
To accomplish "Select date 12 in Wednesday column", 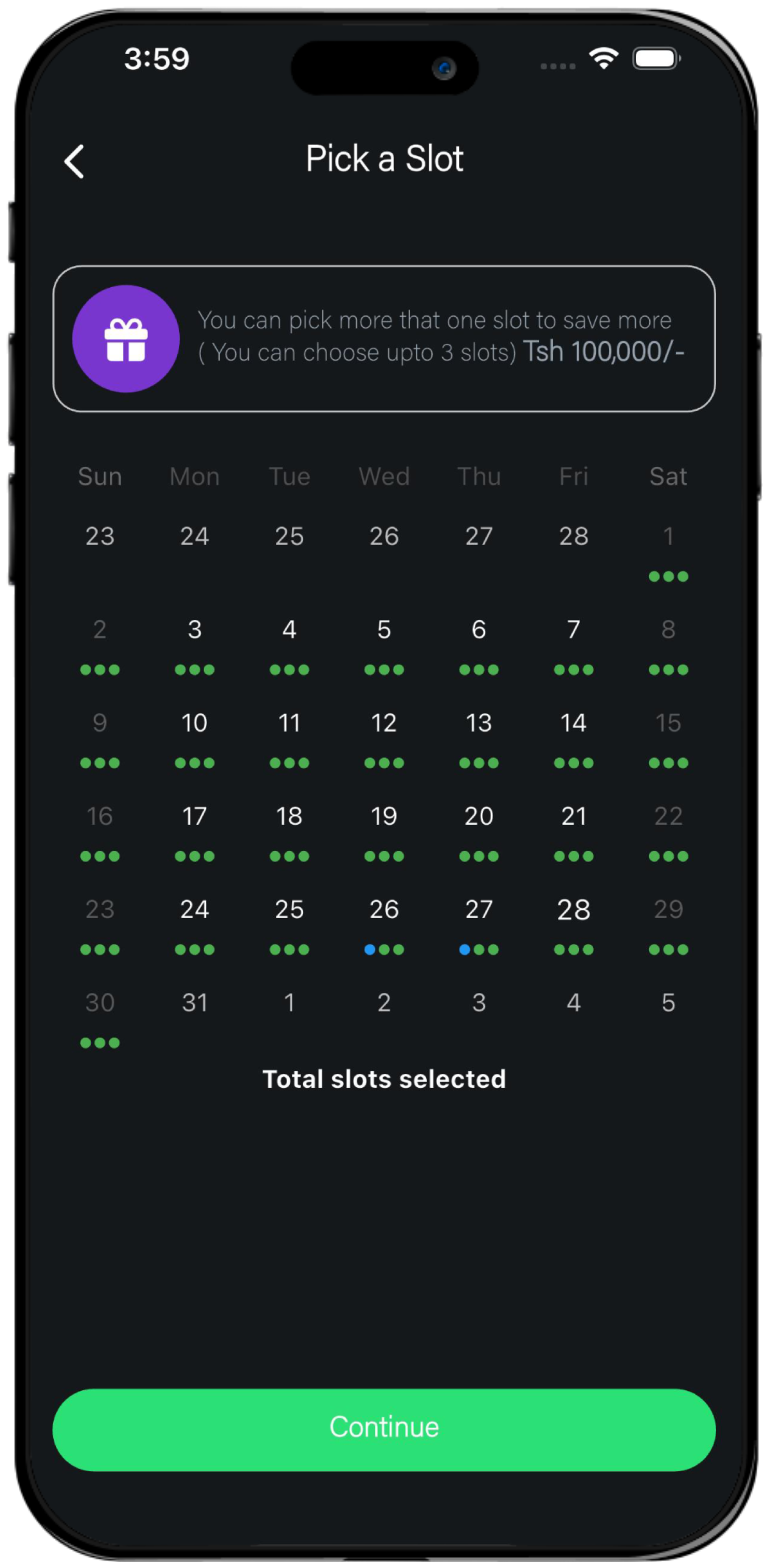I will pyautogui.click(x=384, y=722).
